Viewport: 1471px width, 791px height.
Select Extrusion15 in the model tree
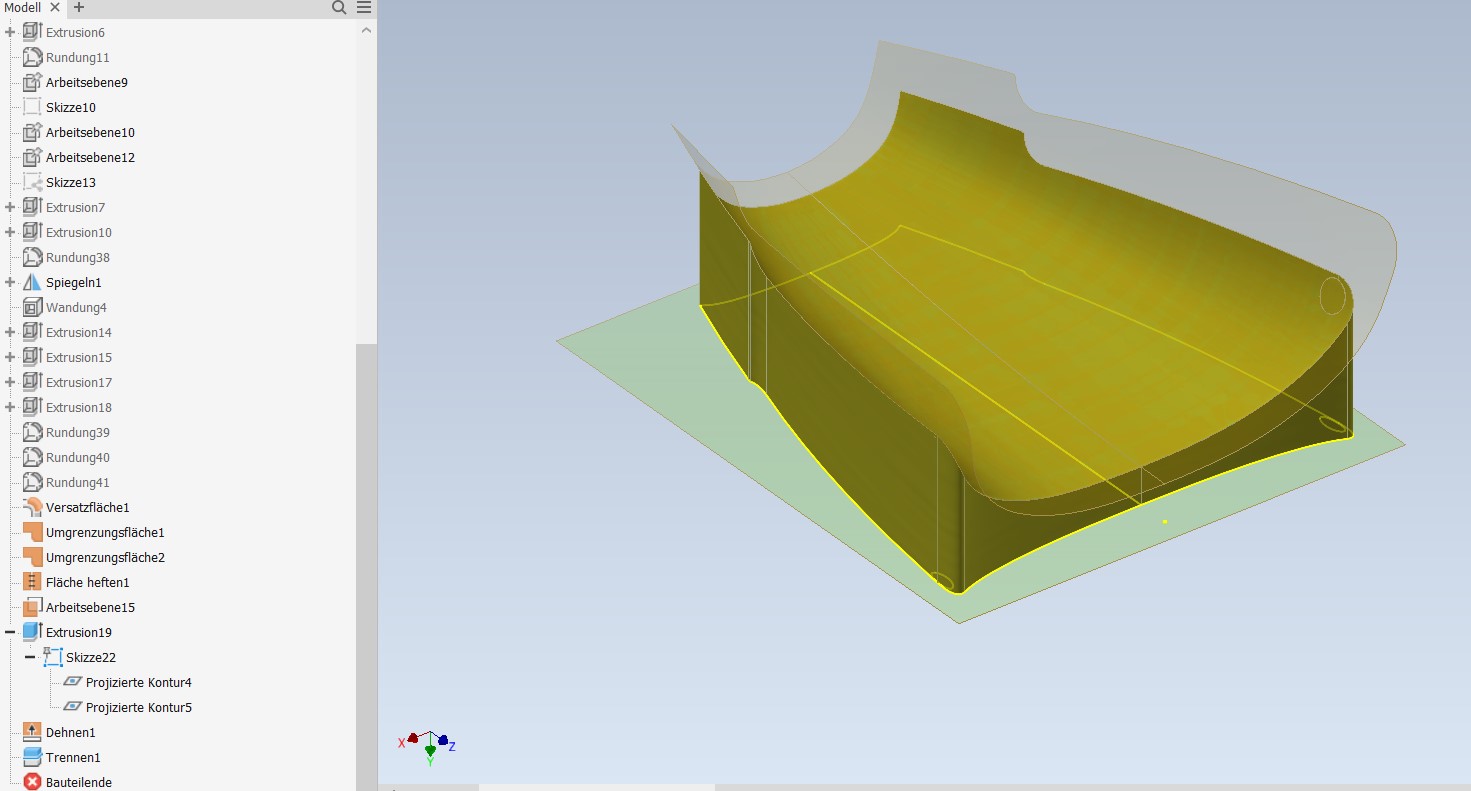click(x=79, y=357)
